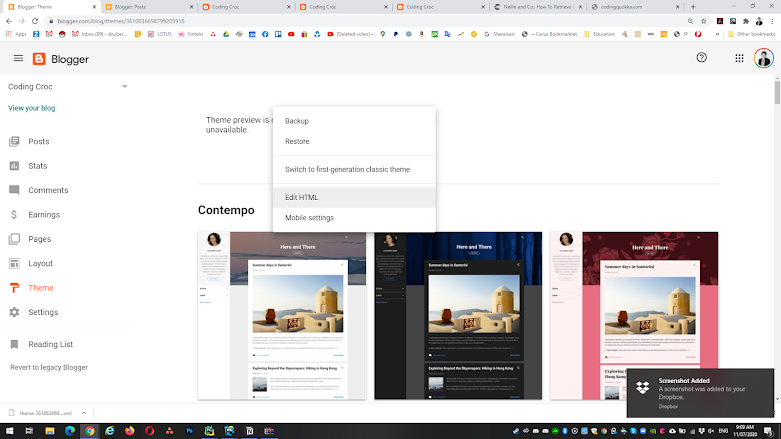Screen dimensions: 781x439
Task: Open the Windows notification center
Action: click(x=769, y=431)
